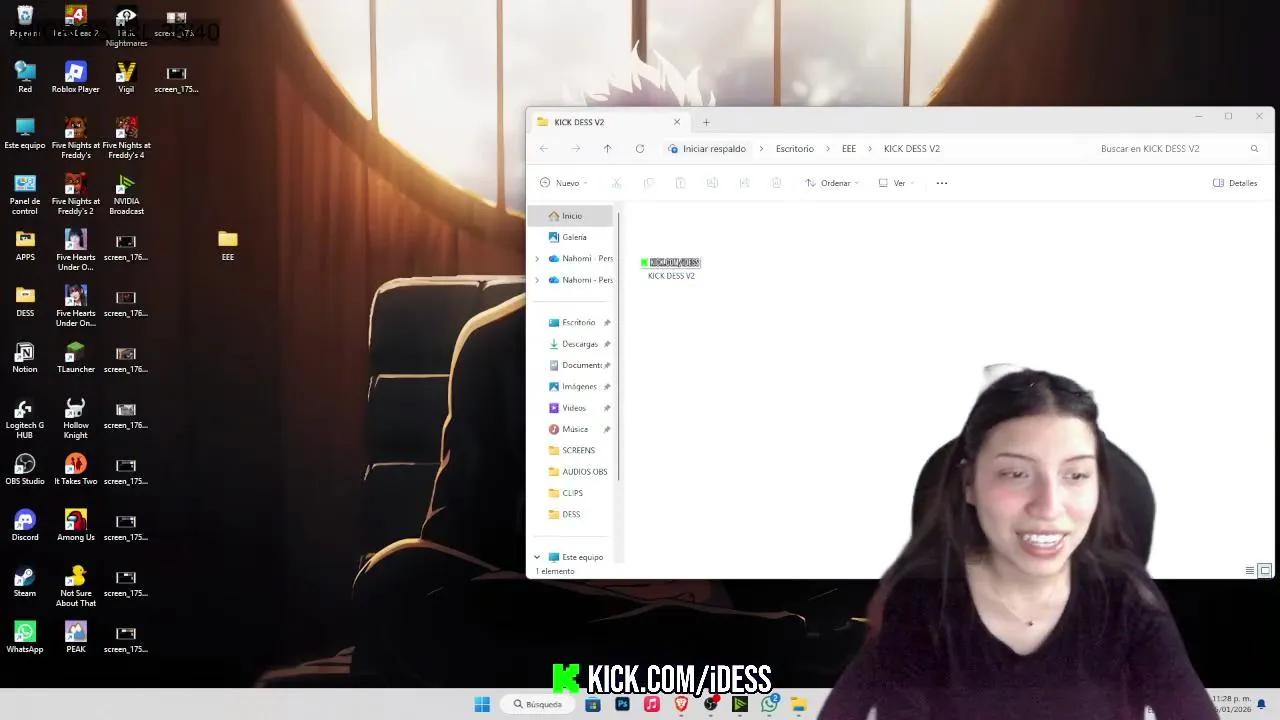The width and height of the screenshot is (1280, 720).
Task: Go up one folder level in Explorer
Action: (607, 149)
